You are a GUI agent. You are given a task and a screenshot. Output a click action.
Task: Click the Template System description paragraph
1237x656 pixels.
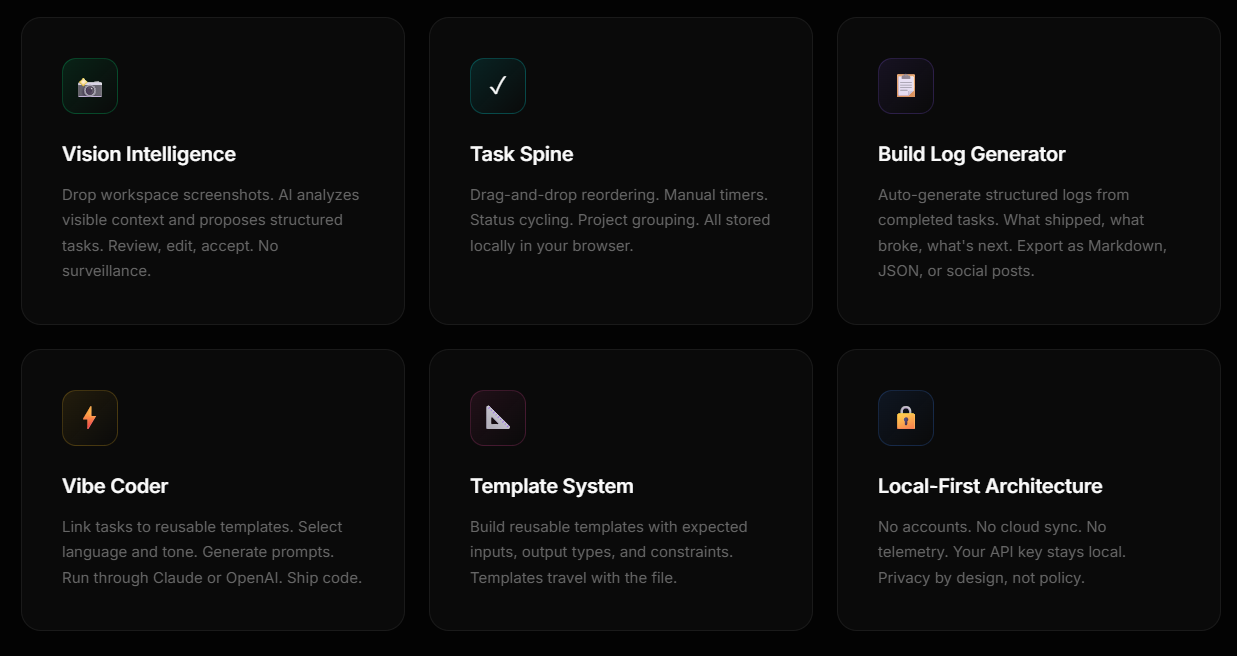pos(609,552)
